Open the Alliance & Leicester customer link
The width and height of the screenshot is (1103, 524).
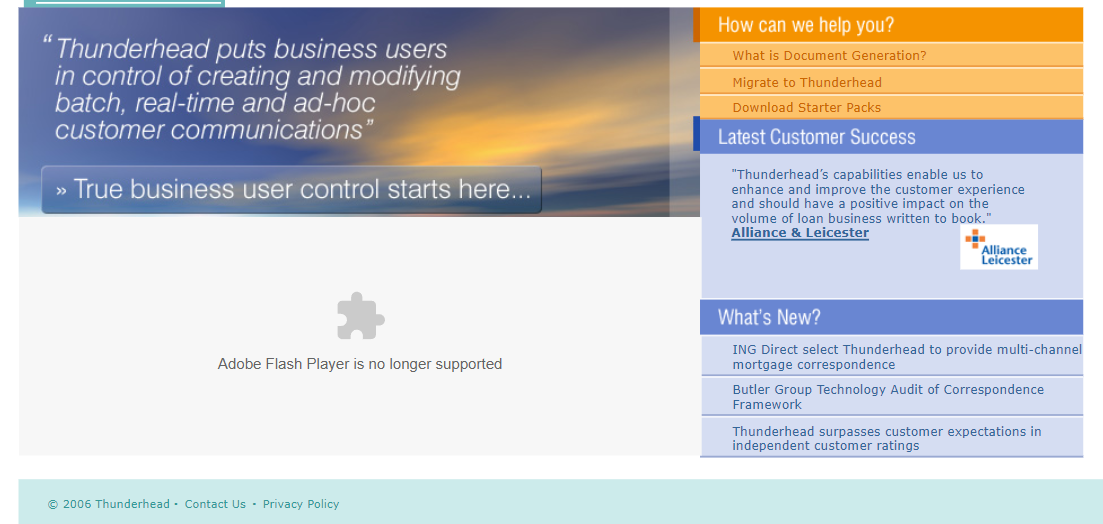click(x=800, y=233)
